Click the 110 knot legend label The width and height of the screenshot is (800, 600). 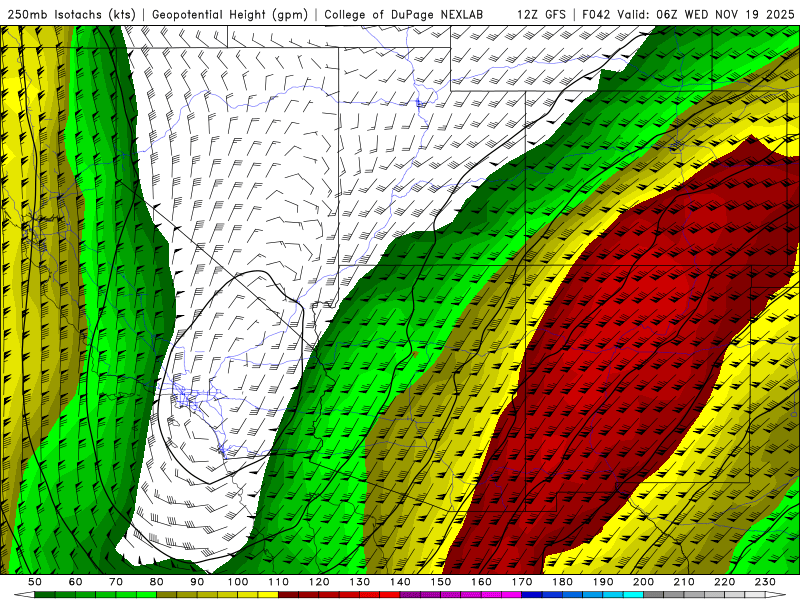point(278,582)
